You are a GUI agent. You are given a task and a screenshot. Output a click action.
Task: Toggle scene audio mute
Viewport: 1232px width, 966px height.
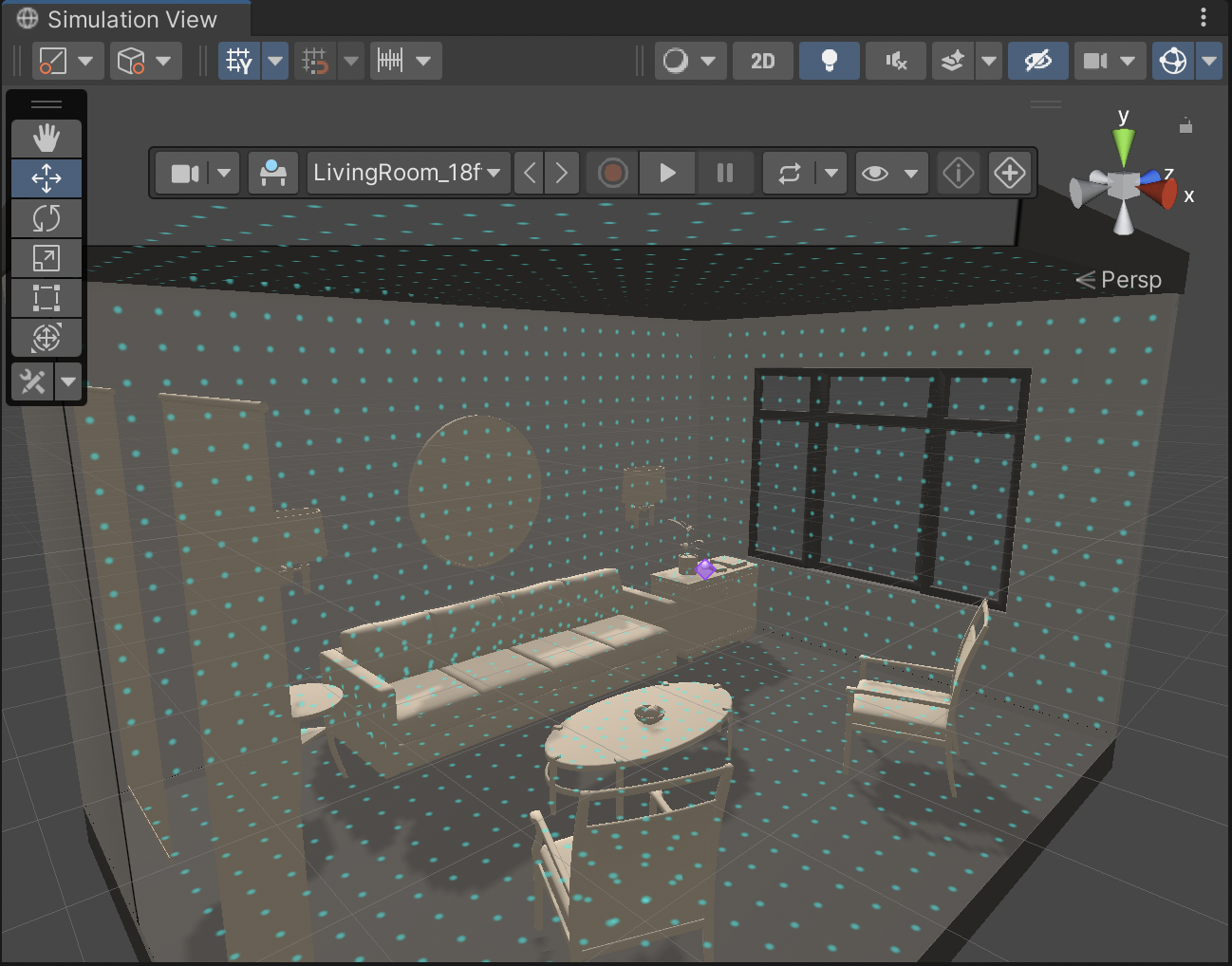(895, 61)
